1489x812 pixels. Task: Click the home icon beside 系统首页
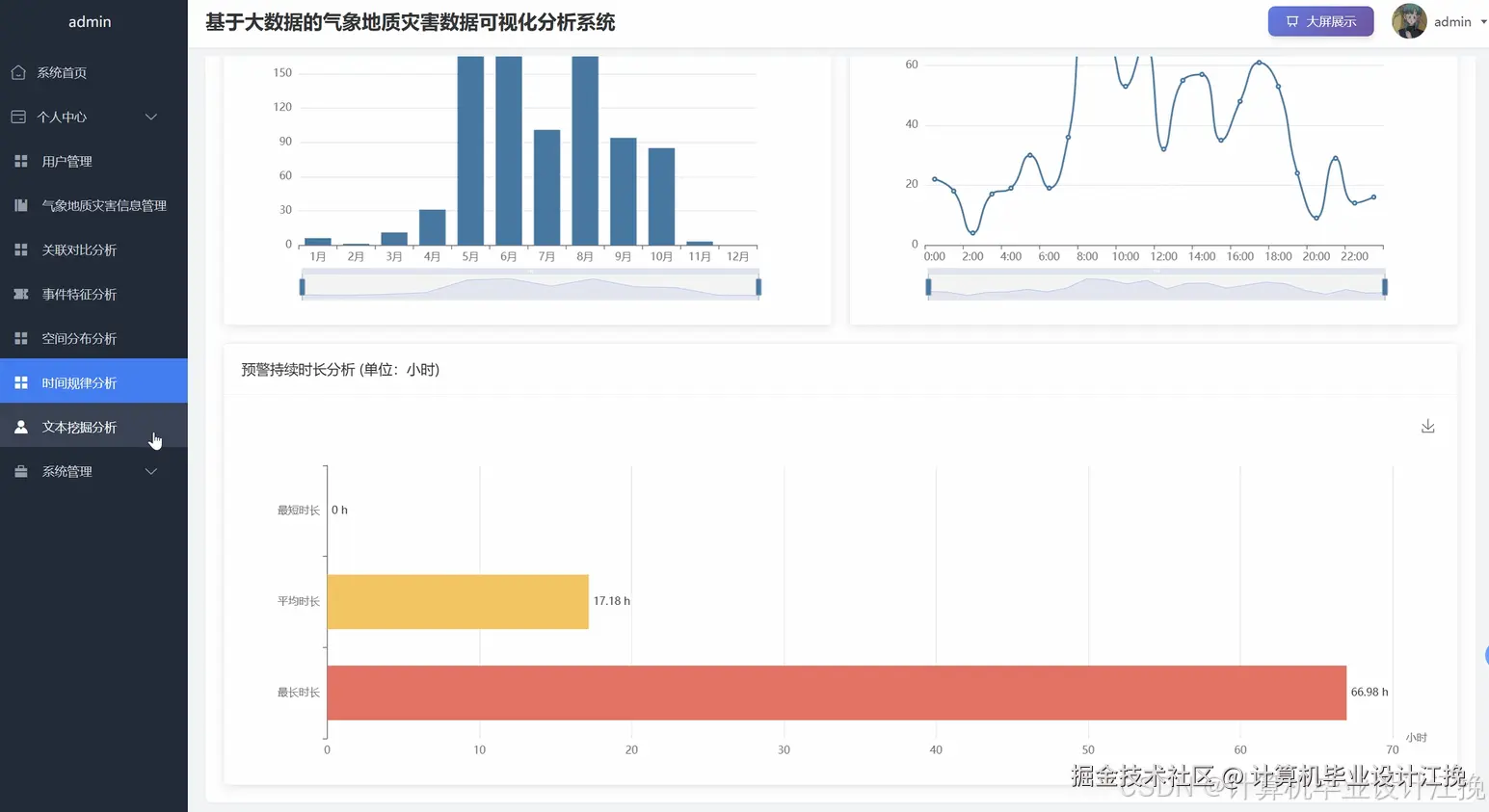pos(18,72)
